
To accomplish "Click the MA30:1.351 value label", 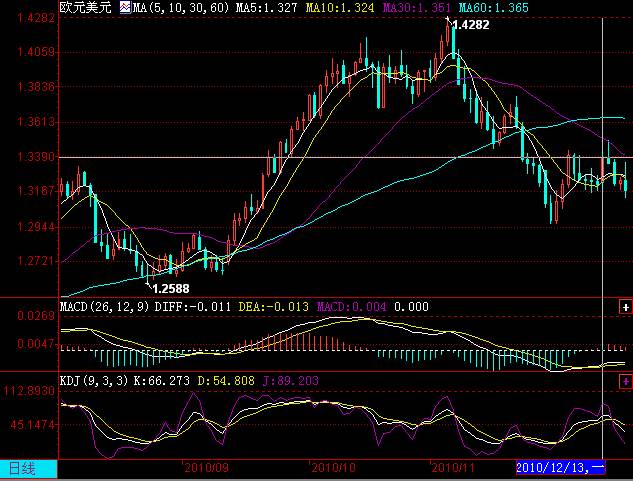I will [416, 8].
